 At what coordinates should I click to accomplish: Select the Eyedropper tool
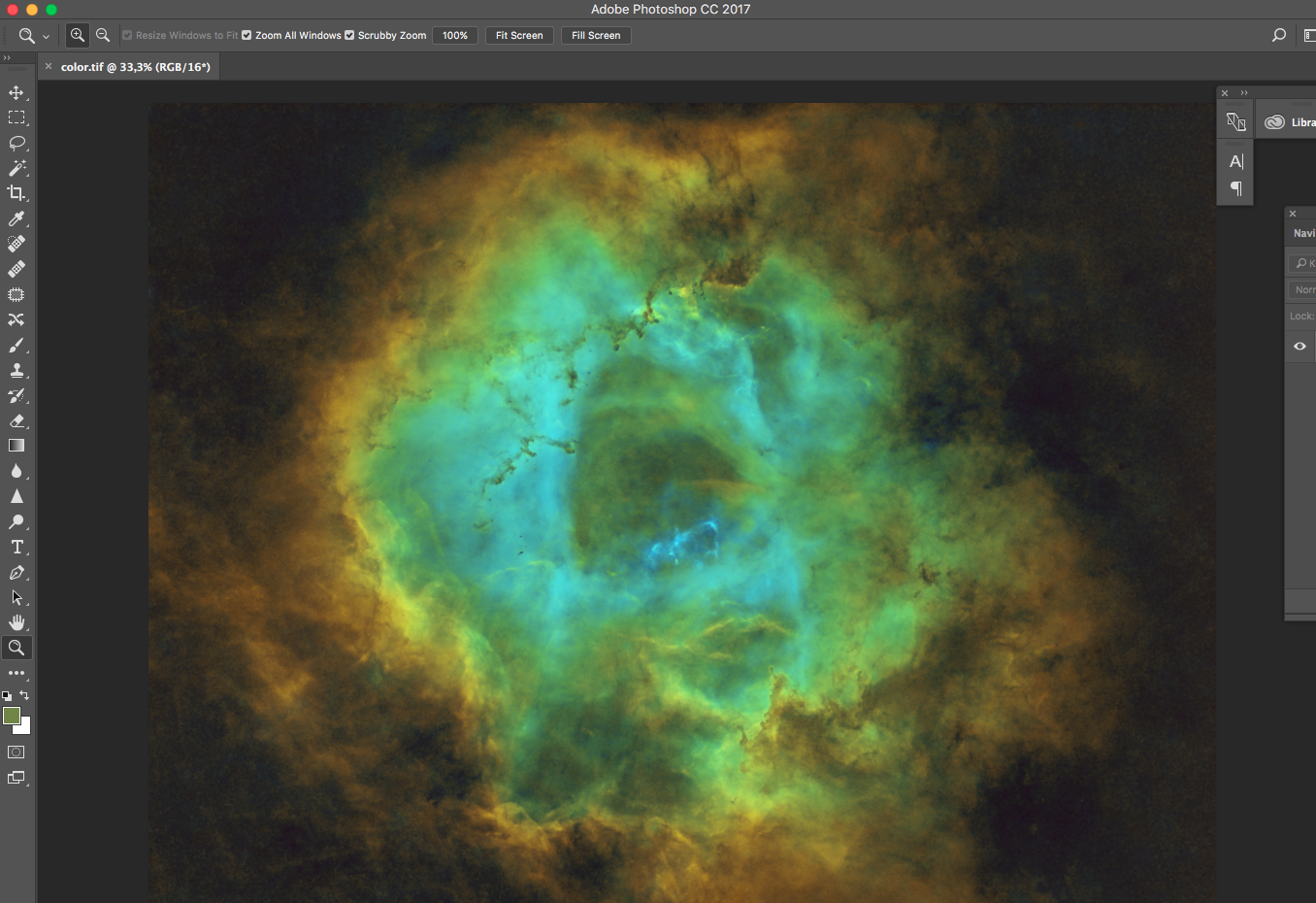click(16, 218)
